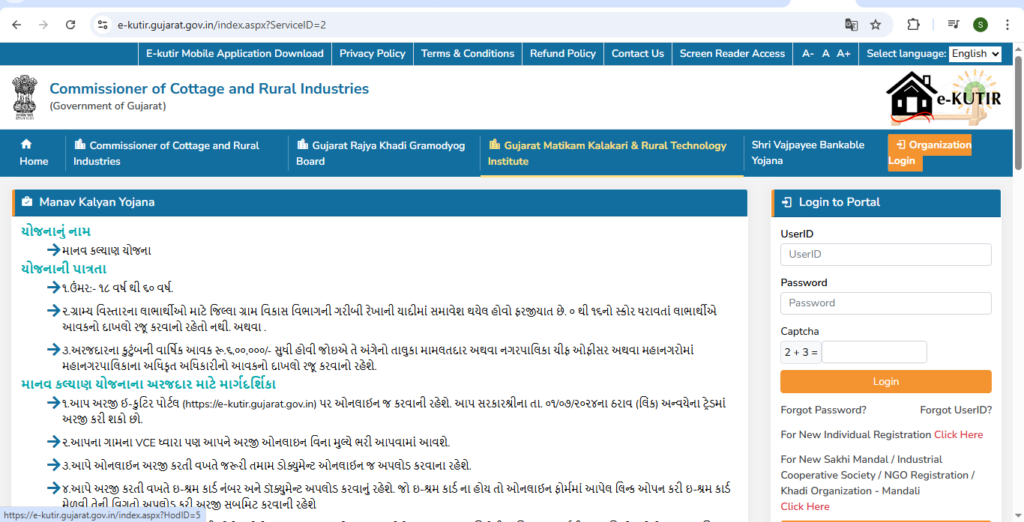This screenshot has height=522, width=1024.
Task: Click the Gujarat government emblem logo
Action: tap(25, 97)
